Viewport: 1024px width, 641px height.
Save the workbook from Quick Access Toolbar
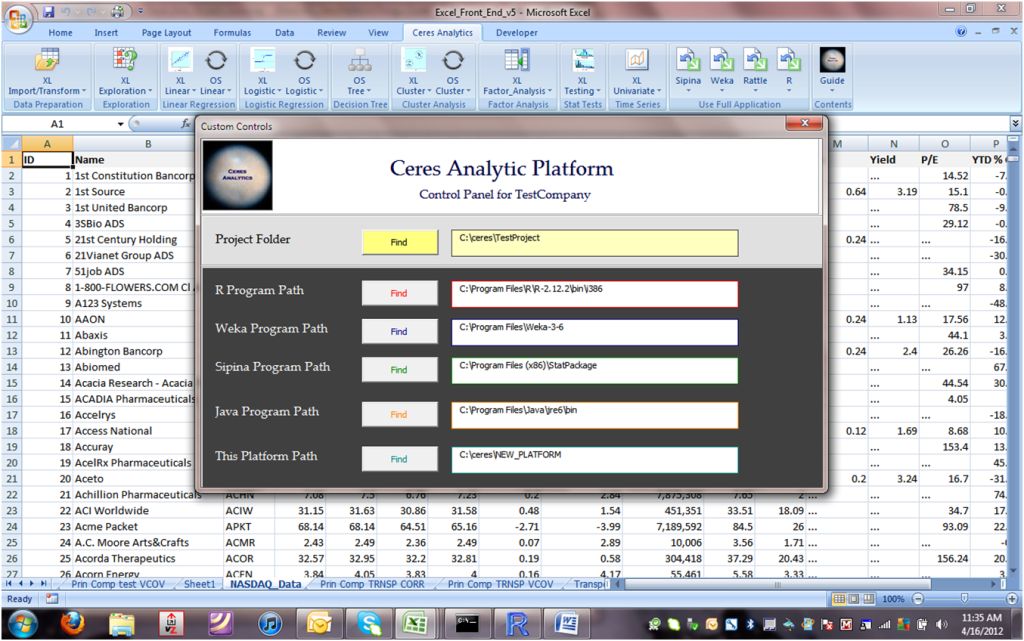49,11
